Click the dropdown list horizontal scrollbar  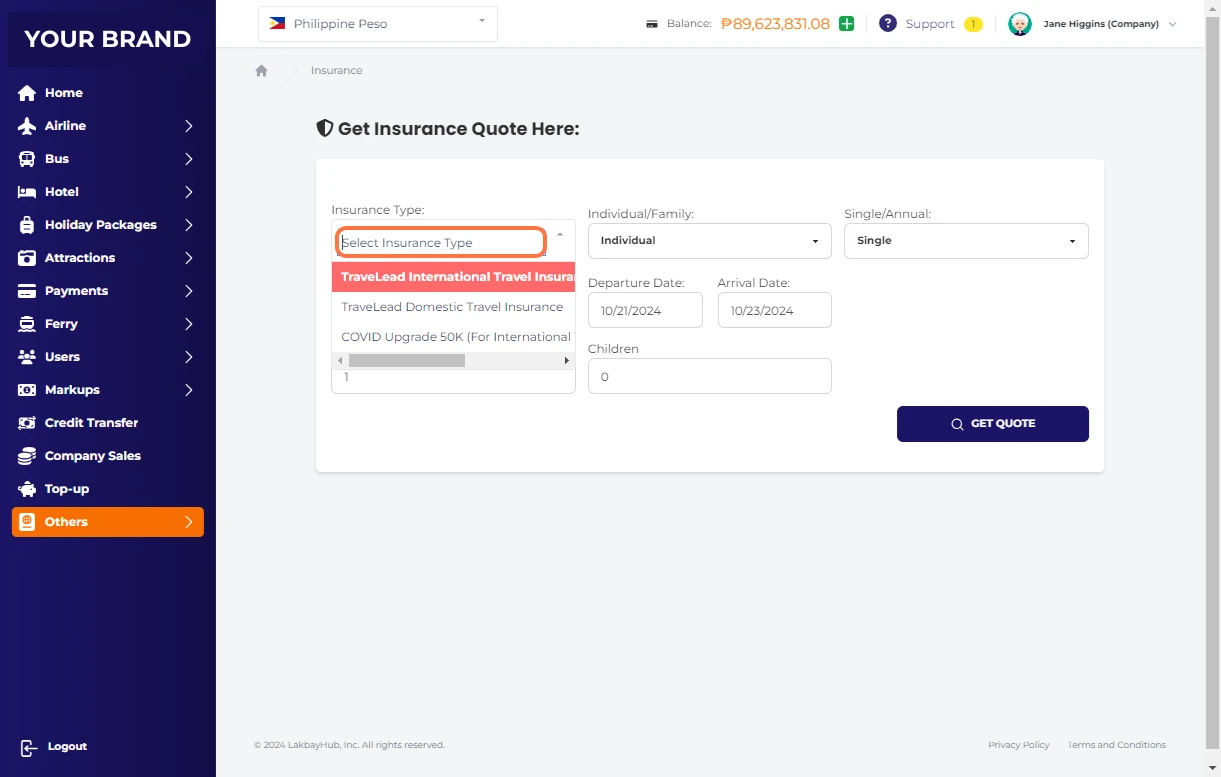click(406, 360)
